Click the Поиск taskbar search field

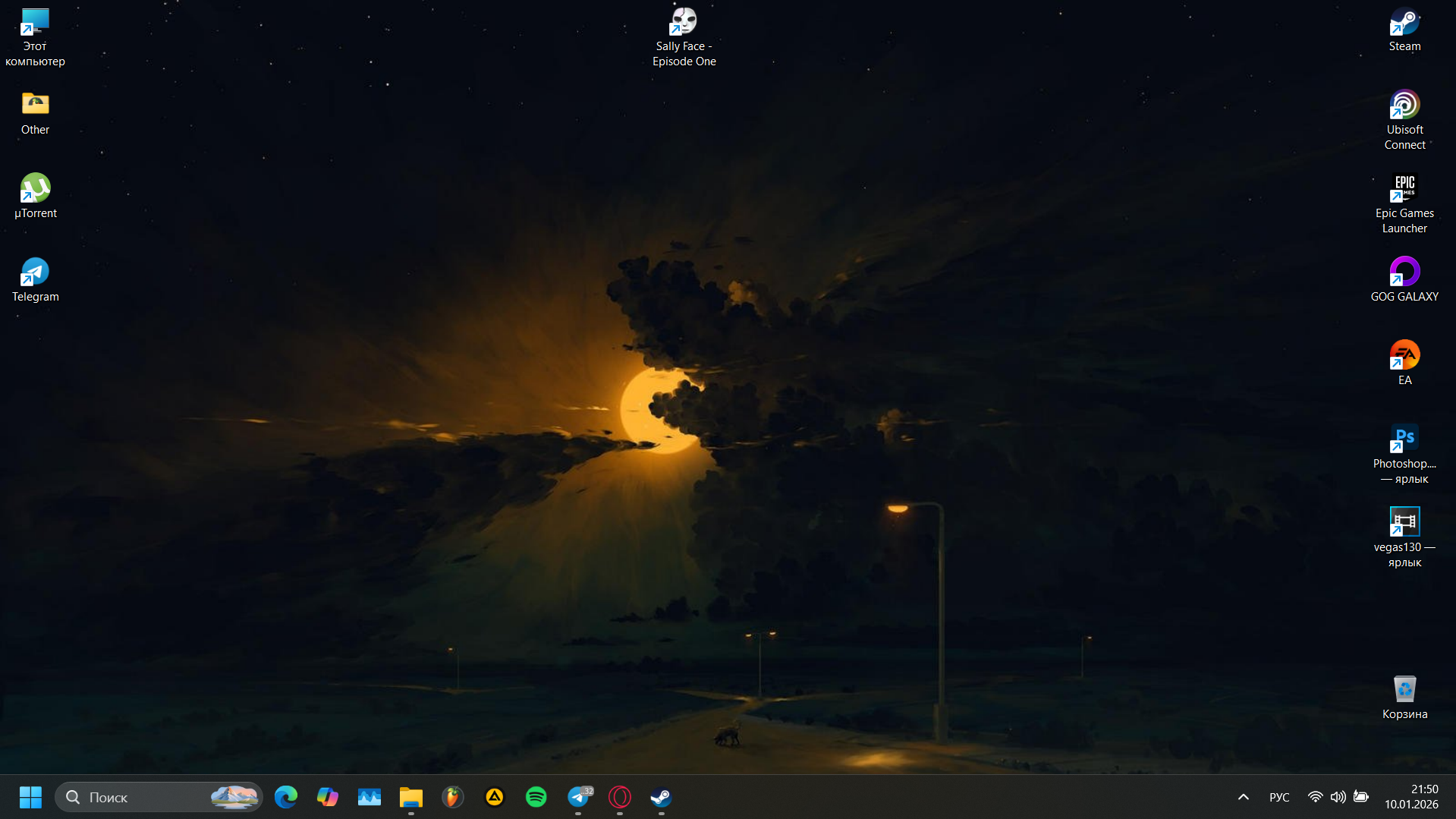point(159,797)
